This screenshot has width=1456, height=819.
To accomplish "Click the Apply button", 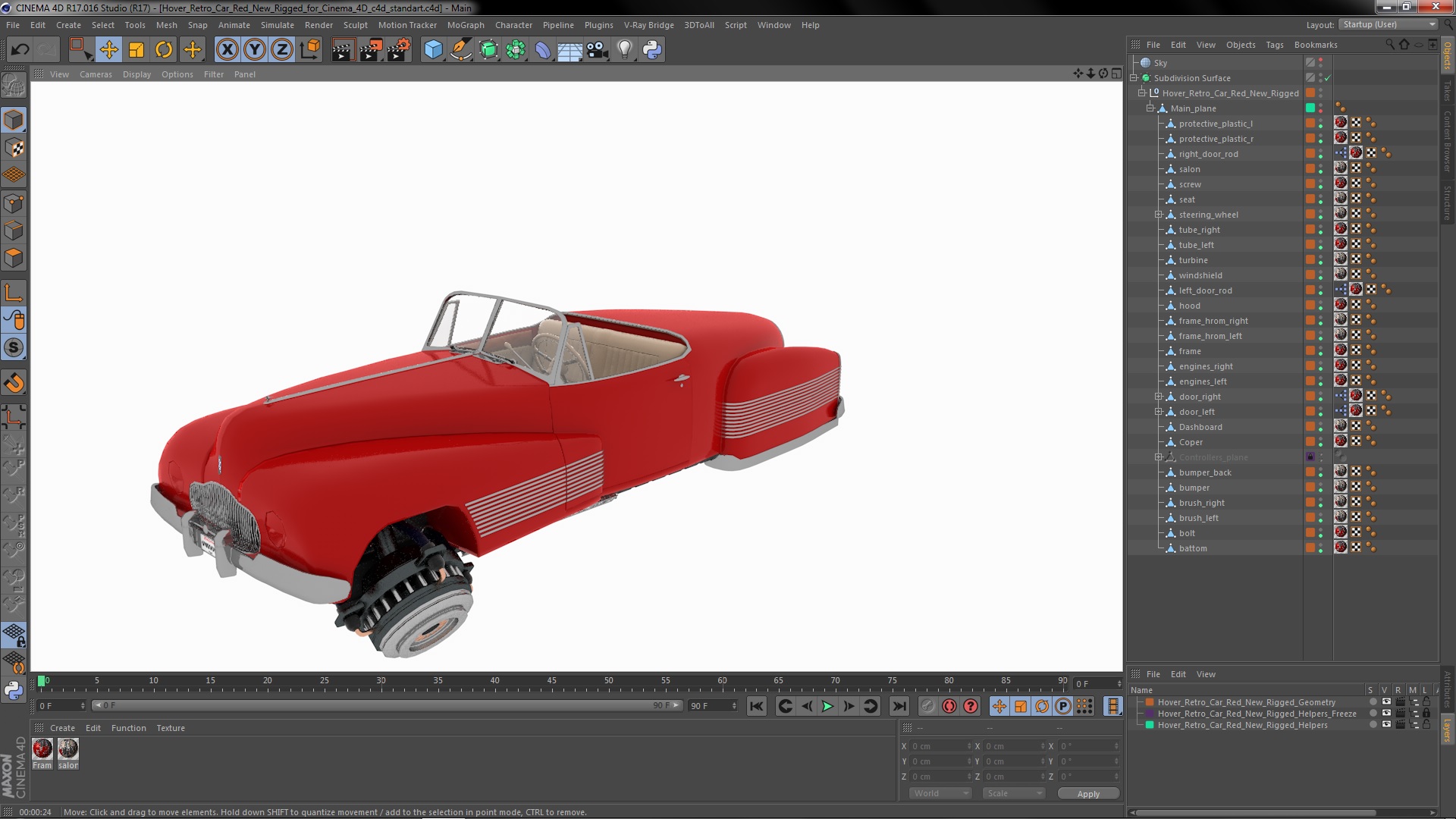I will pyautogui.click(x=1088, y=793).
